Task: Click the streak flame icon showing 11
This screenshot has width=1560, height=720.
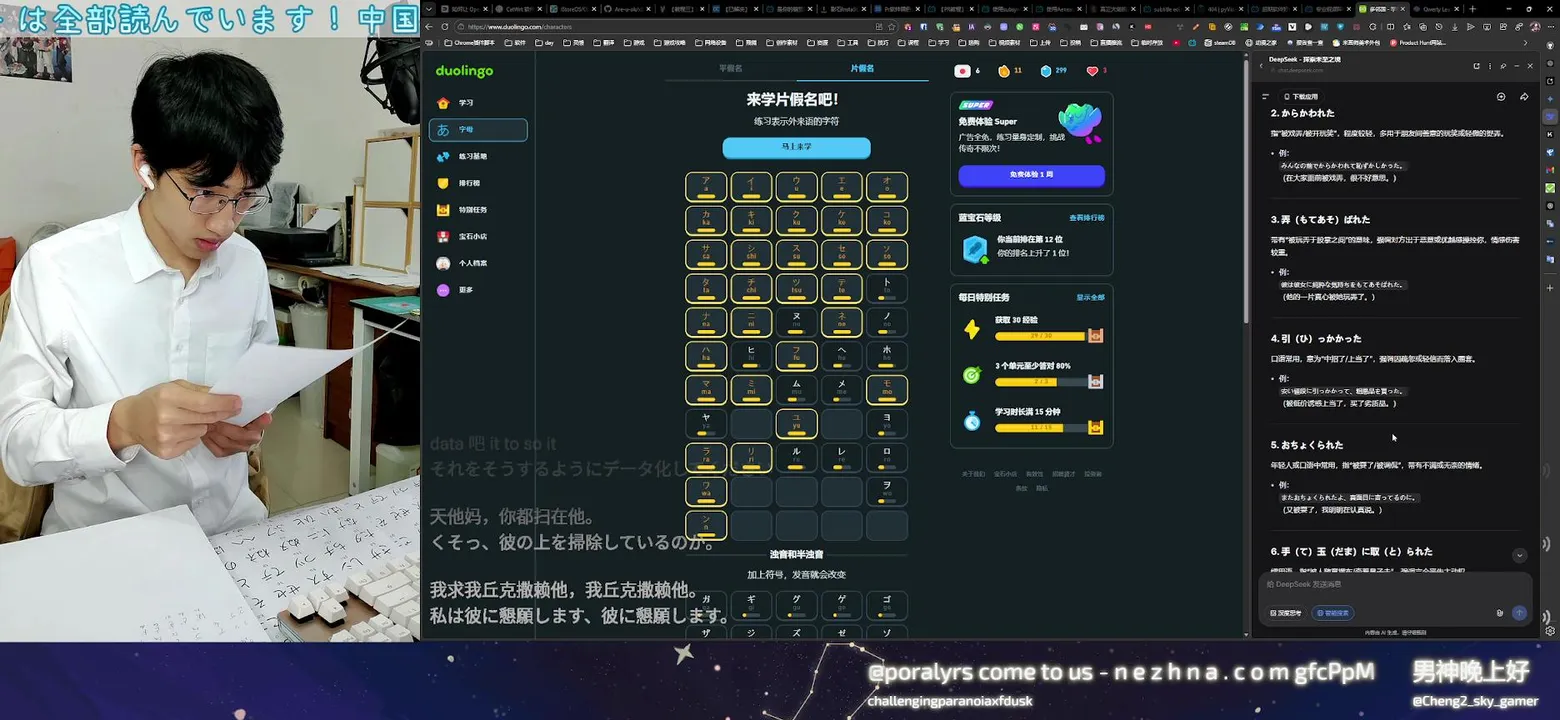Action: 1004,71
